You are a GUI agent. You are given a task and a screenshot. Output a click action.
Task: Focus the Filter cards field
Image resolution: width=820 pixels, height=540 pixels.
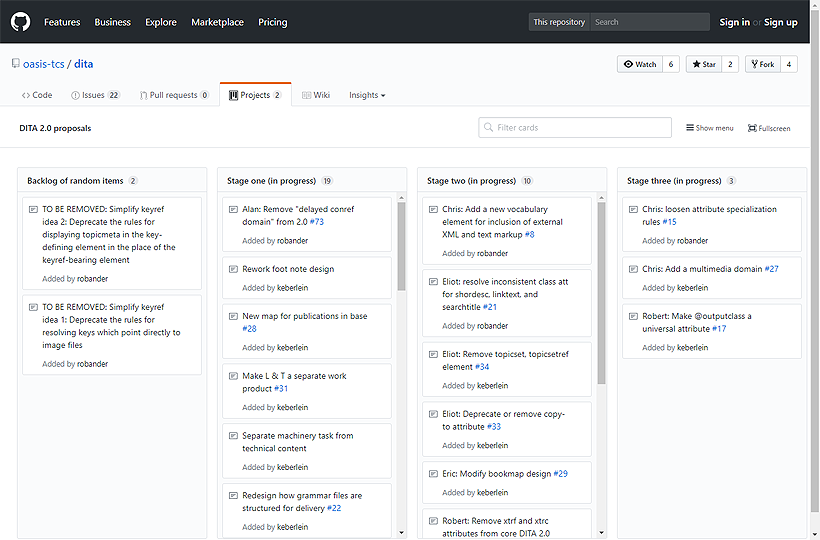click(575, 128)
